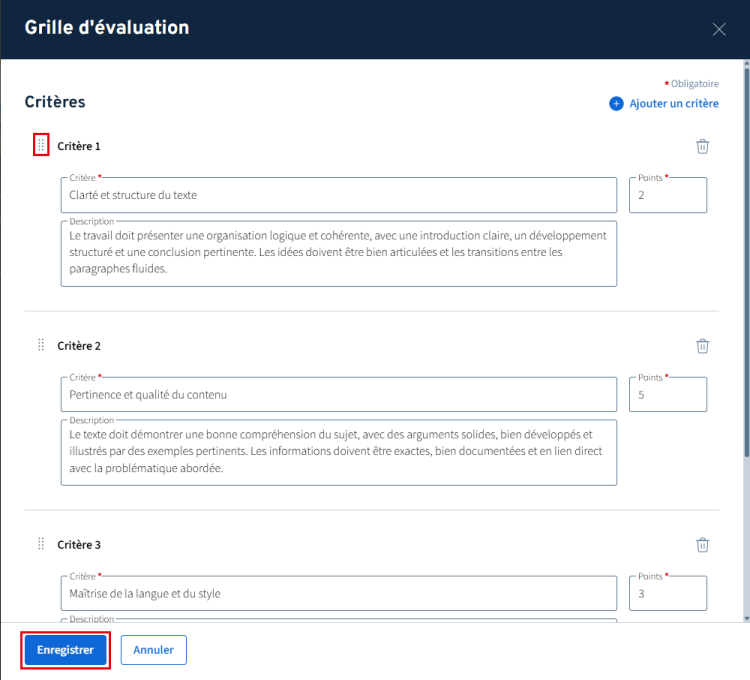Click the Enregistrer button

66,650
